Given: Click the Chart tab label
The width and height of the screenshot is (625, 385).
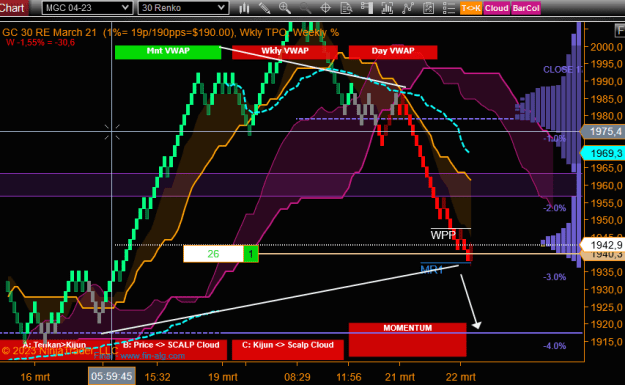Looking at the screenshot, I should pyautogui.click(x=13, y=8).
